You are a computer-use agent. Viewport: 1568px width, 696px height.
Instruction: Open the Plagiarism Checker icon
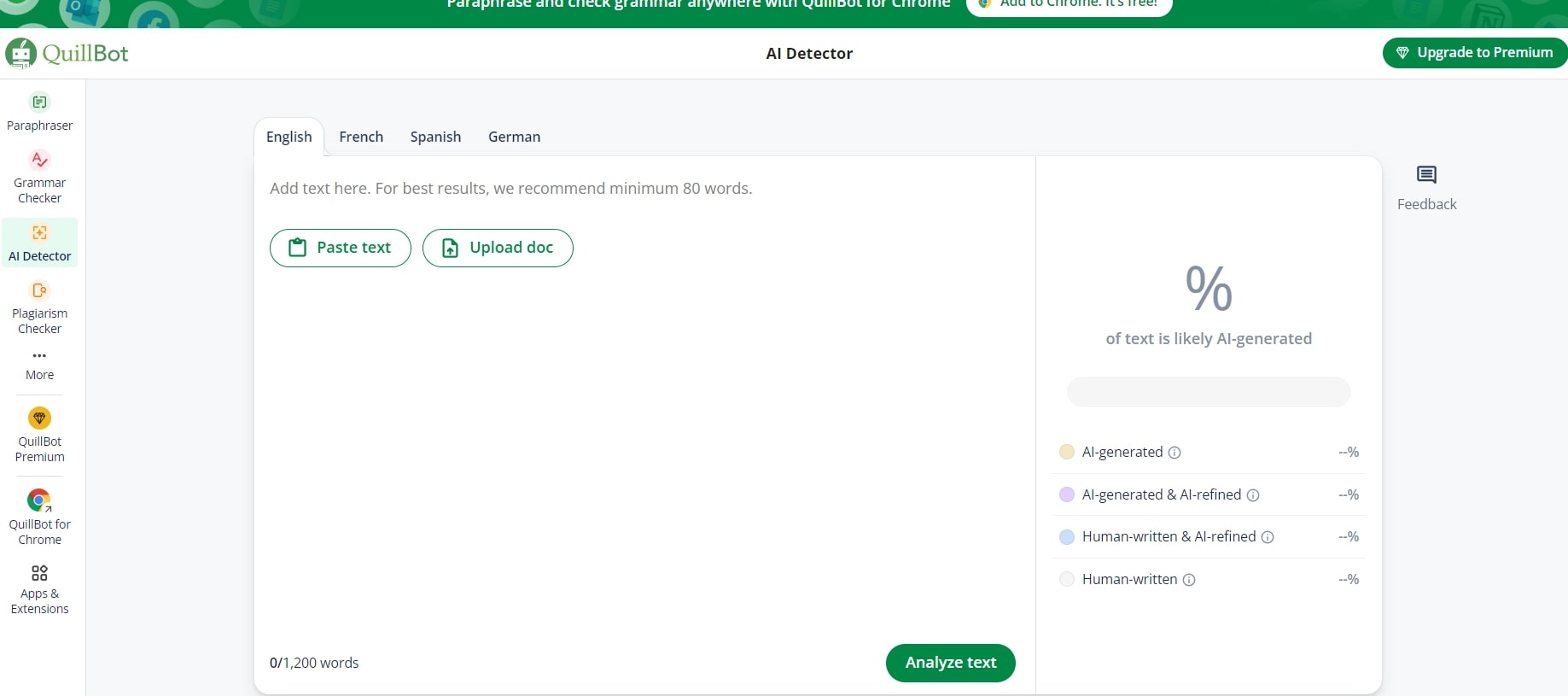coord(39,290)
